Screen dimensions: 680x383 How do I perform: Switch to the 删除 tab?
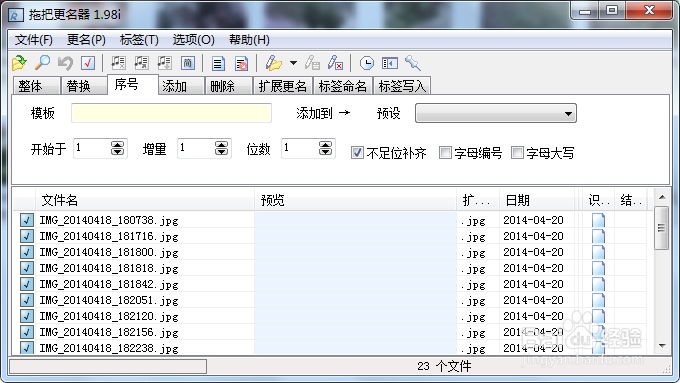click(x=229, y=86)
